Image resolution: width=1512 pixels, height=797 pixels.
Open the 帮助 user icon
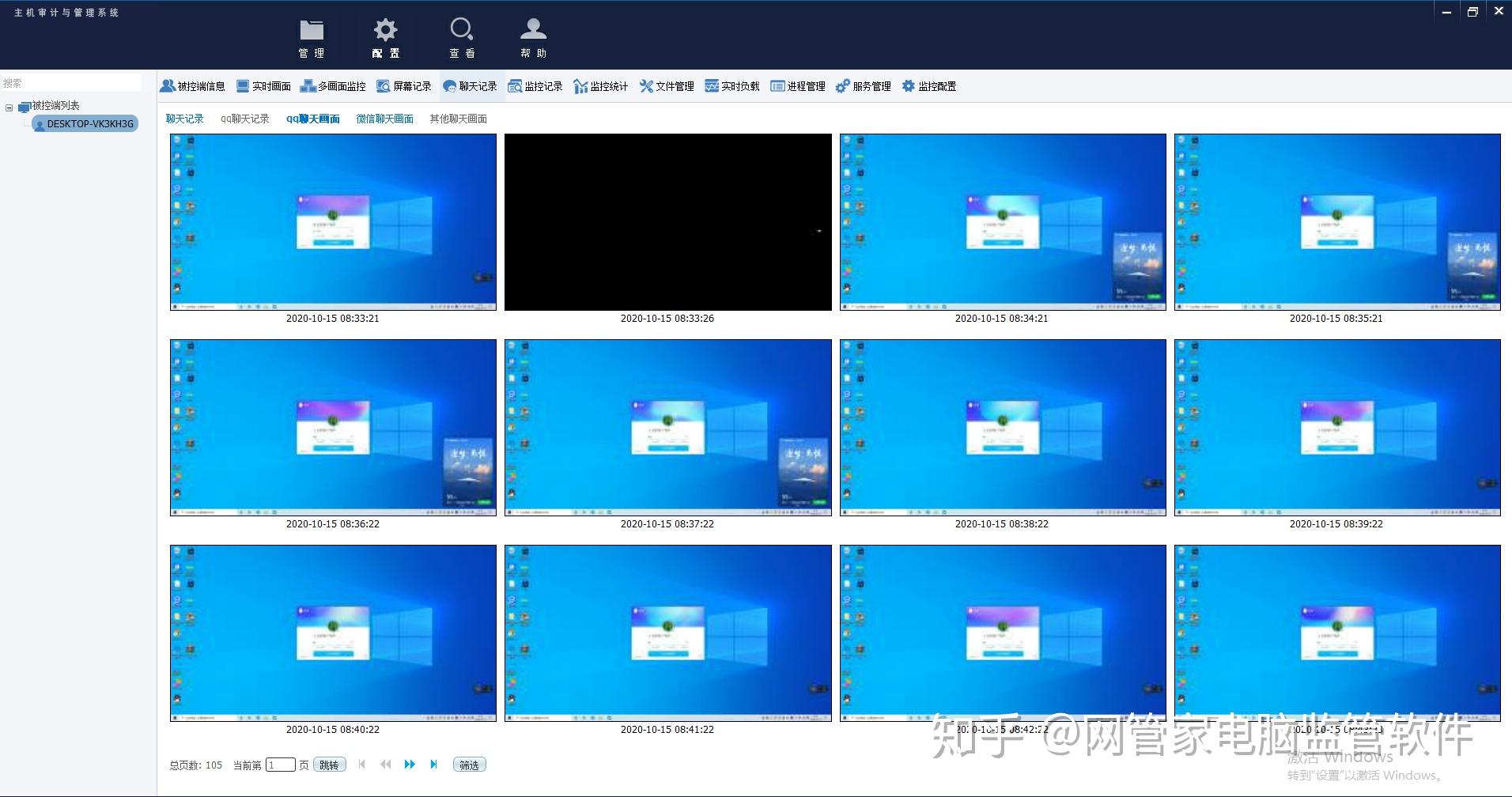[x=534, y=38]
